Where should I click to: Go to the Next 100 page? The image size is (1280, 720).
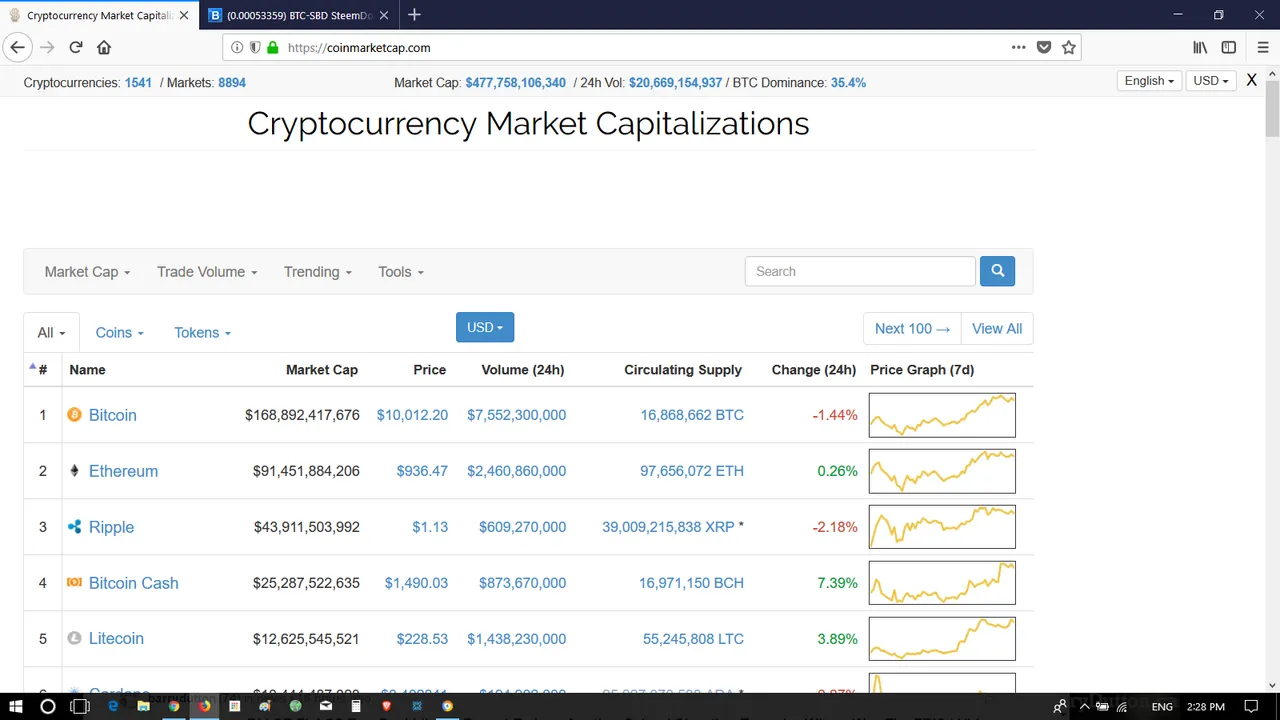point(912,328)
